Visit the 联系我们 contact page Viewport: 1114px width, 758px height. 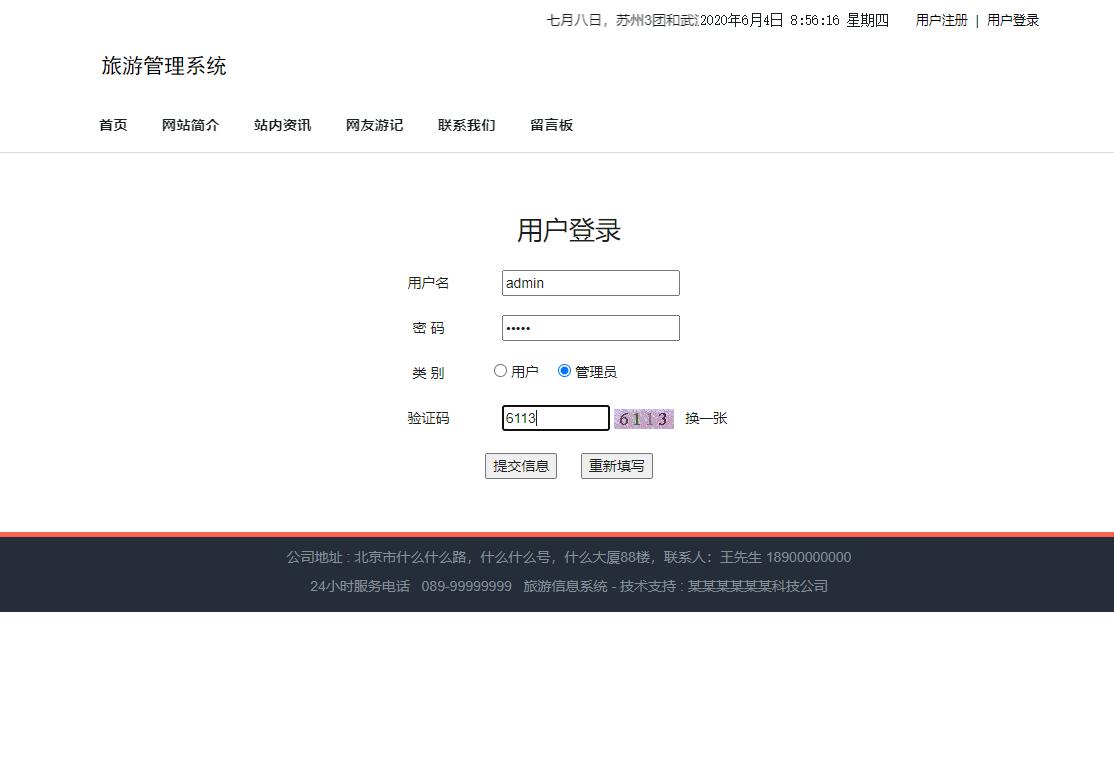coord(466,124)
